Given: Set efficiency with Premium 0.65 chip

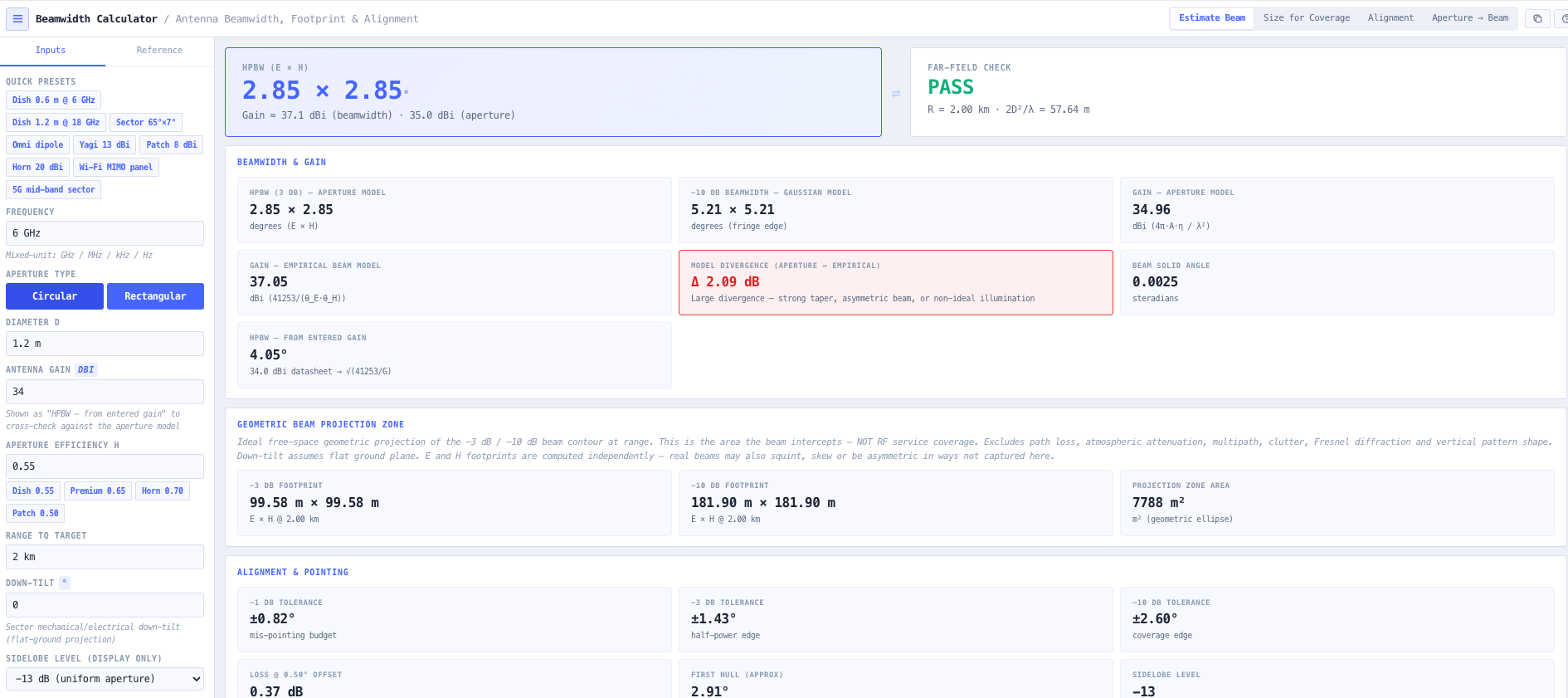Looking at the screenshot, I should pyautogui.click(x=98, y=491).
